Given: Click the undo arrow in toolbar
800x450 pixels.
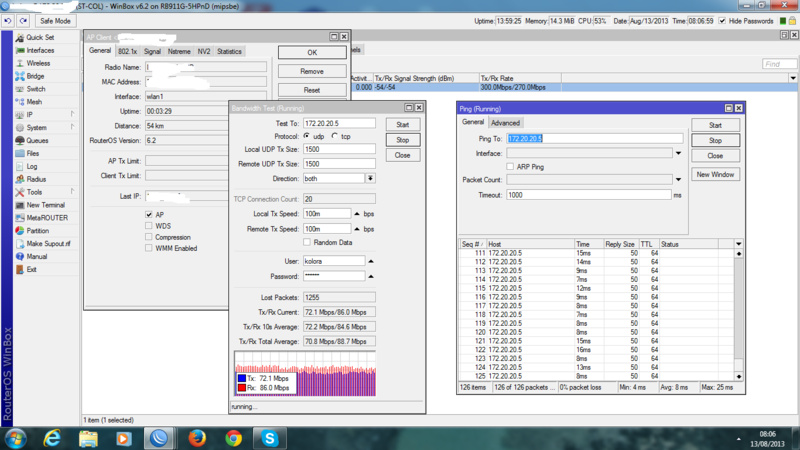Looking at the screenshot, I should [9, 21].
